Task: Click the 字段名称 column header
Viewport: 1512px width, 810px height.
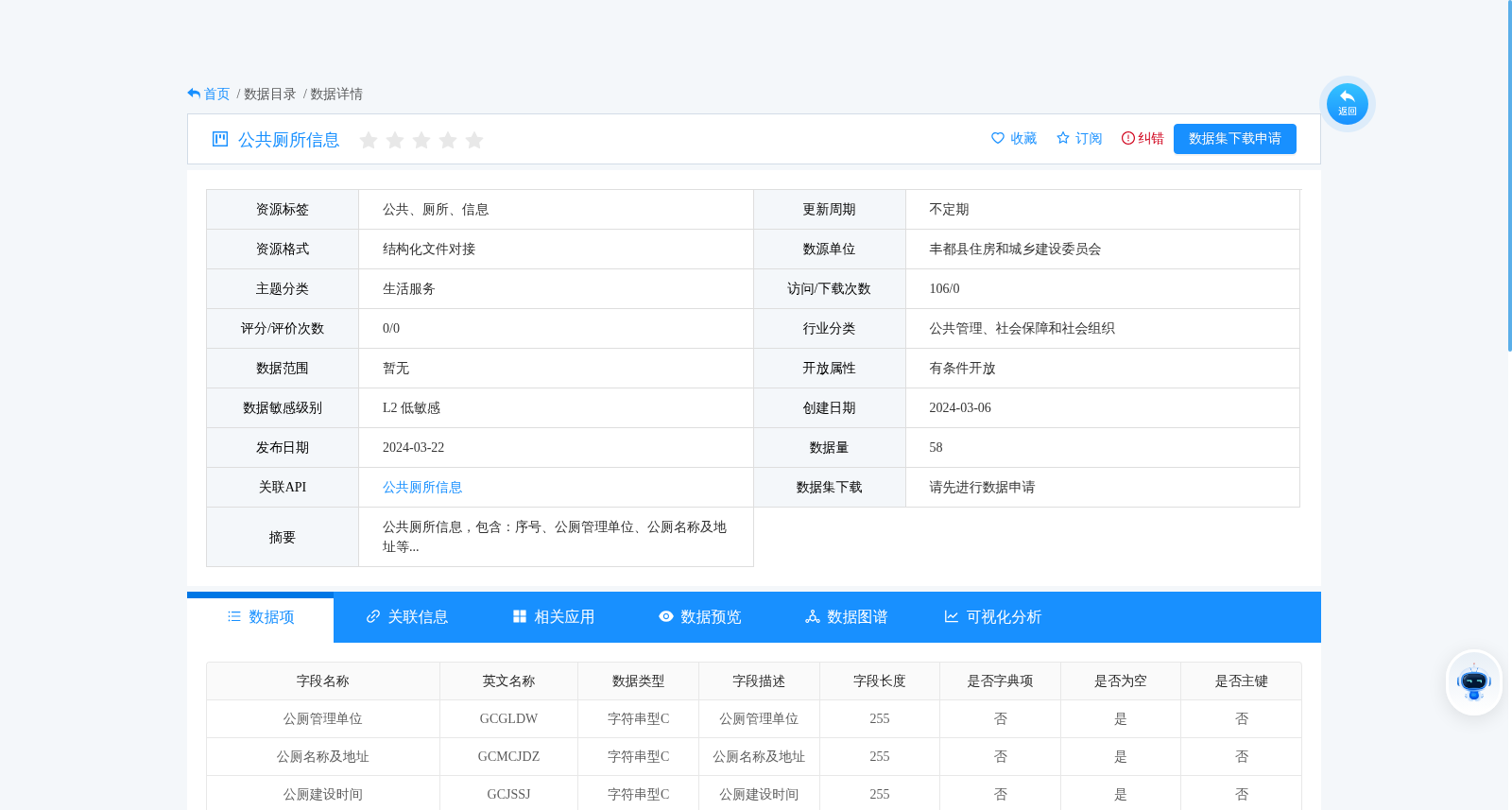Action: [323, 681]
